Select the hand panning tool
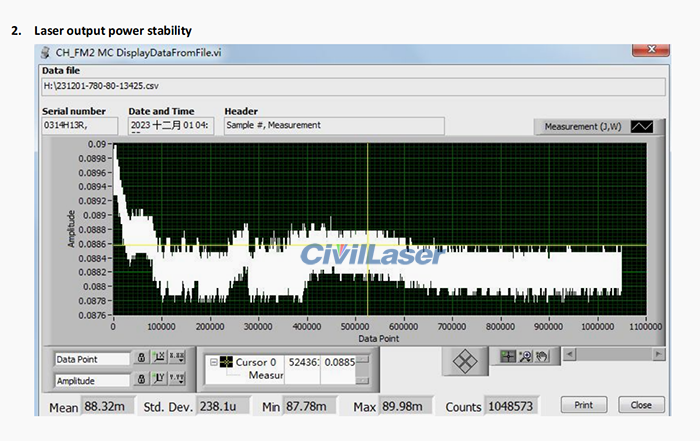The image size is (700, 441). point(542,356)
